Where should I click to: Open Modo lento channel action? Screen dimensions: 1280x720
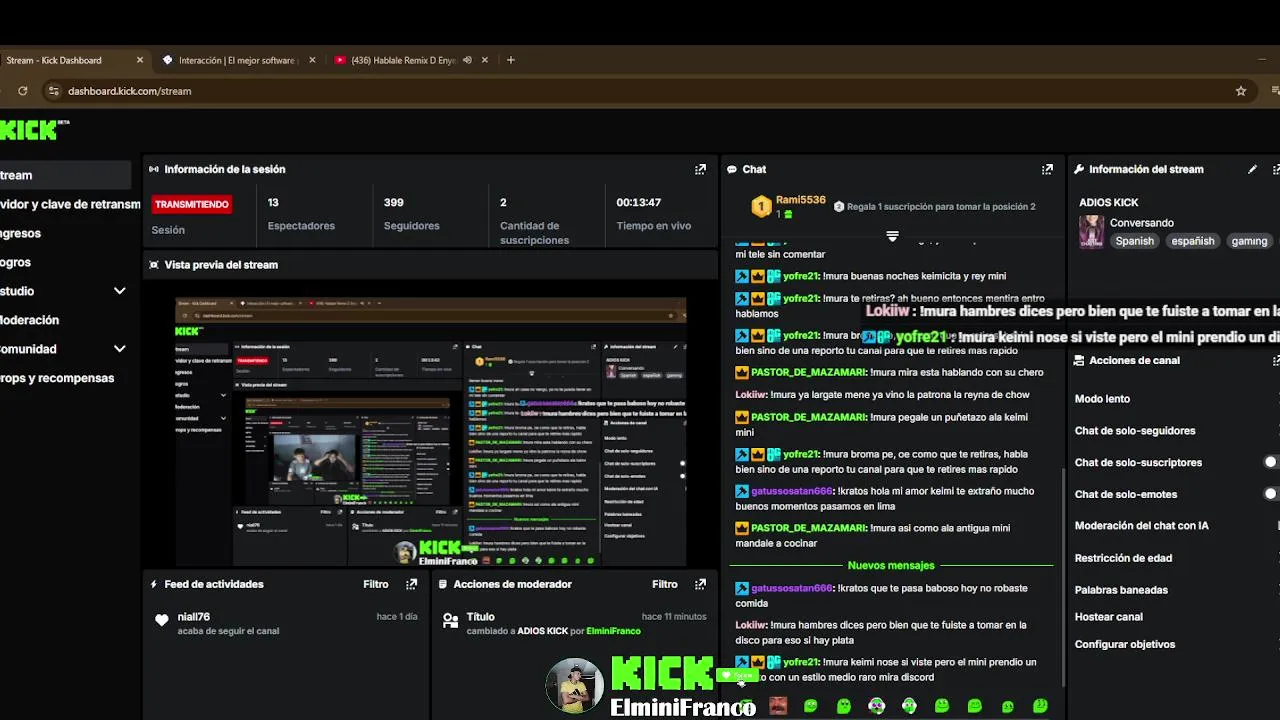point(1102,399)
